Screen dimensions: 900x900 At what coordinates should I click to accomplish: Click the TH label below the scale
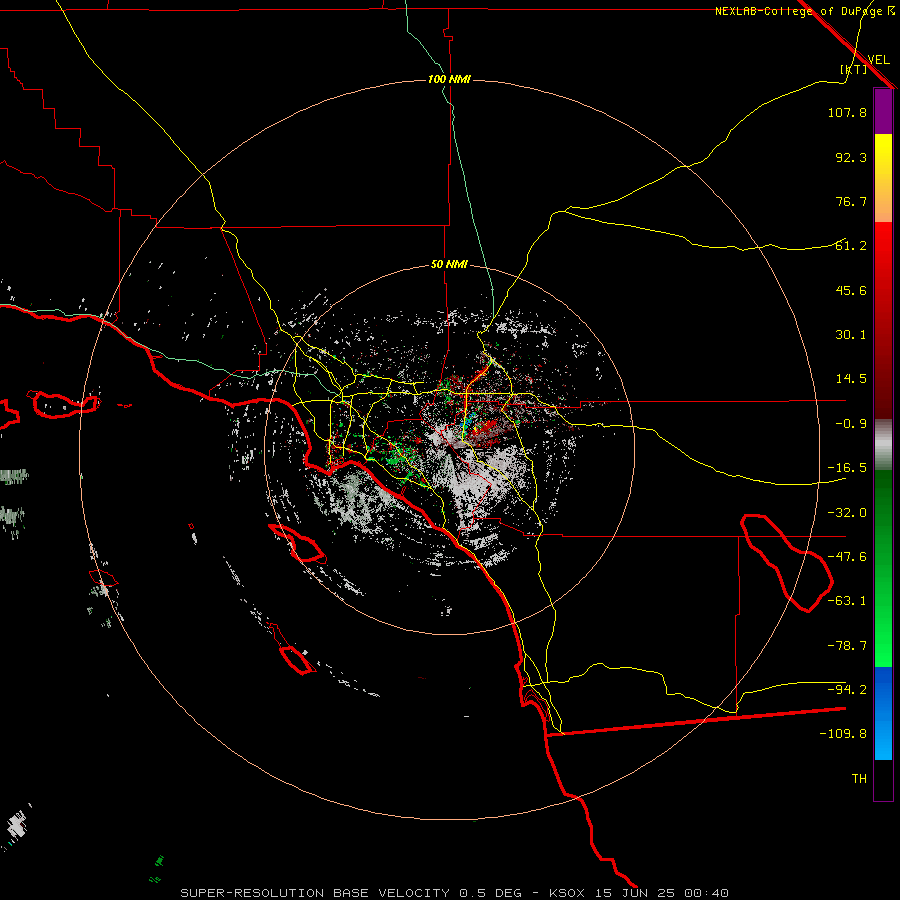tap(859, 779)
